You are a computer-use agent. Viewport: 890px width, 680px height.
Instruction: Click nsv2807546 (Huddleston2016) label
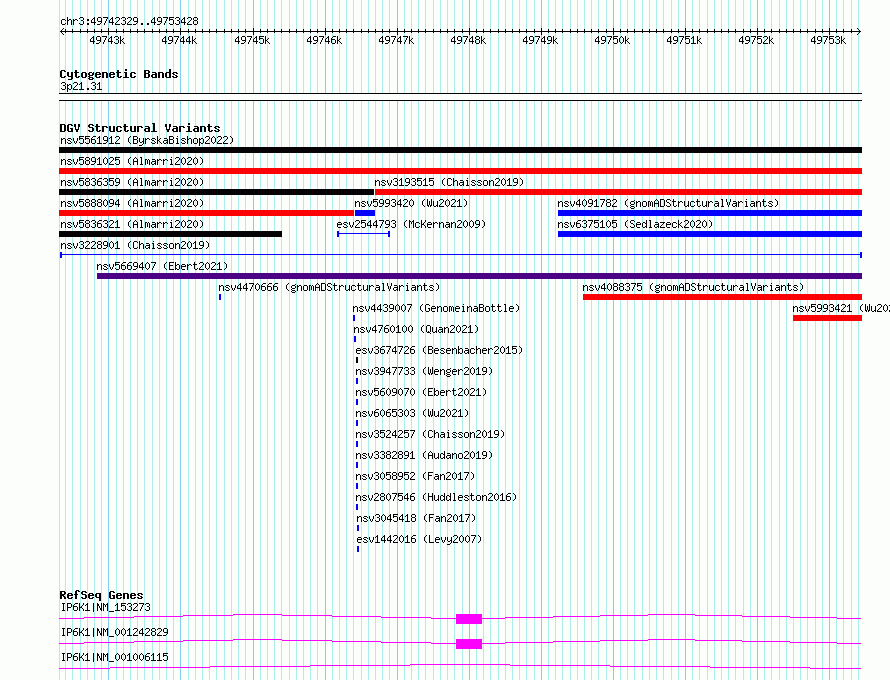[436, 497]
